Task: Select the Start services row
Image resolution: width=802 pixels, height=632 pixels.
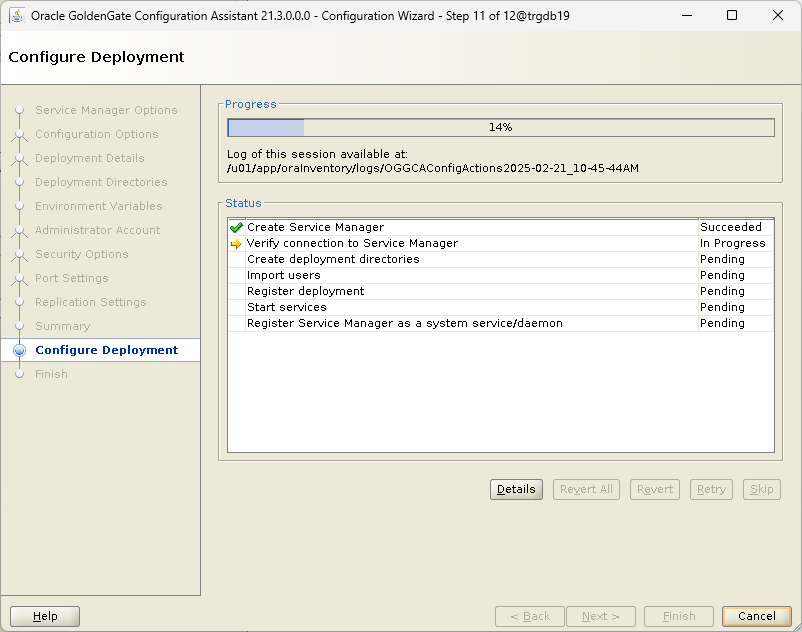Action: [x=501, y=307]
